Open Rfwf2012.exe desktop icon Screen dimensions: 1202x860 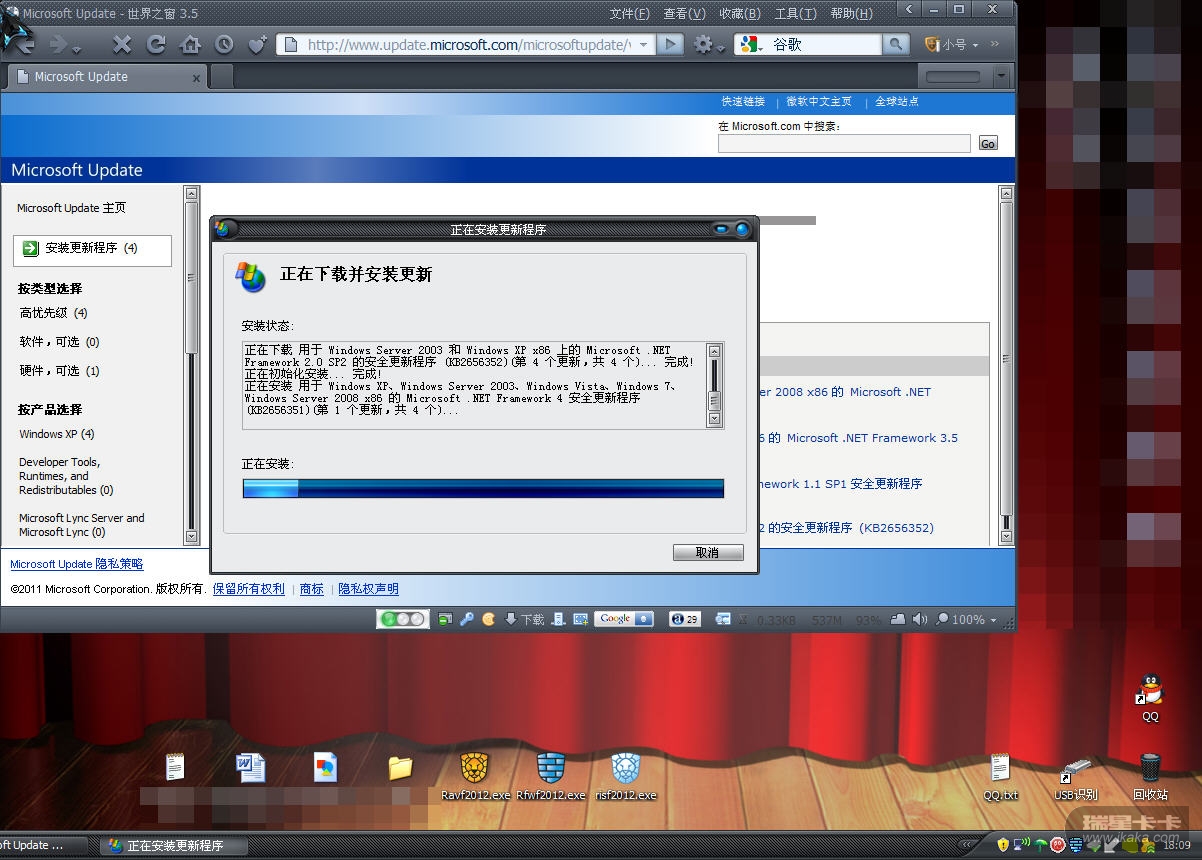(550, 777)
